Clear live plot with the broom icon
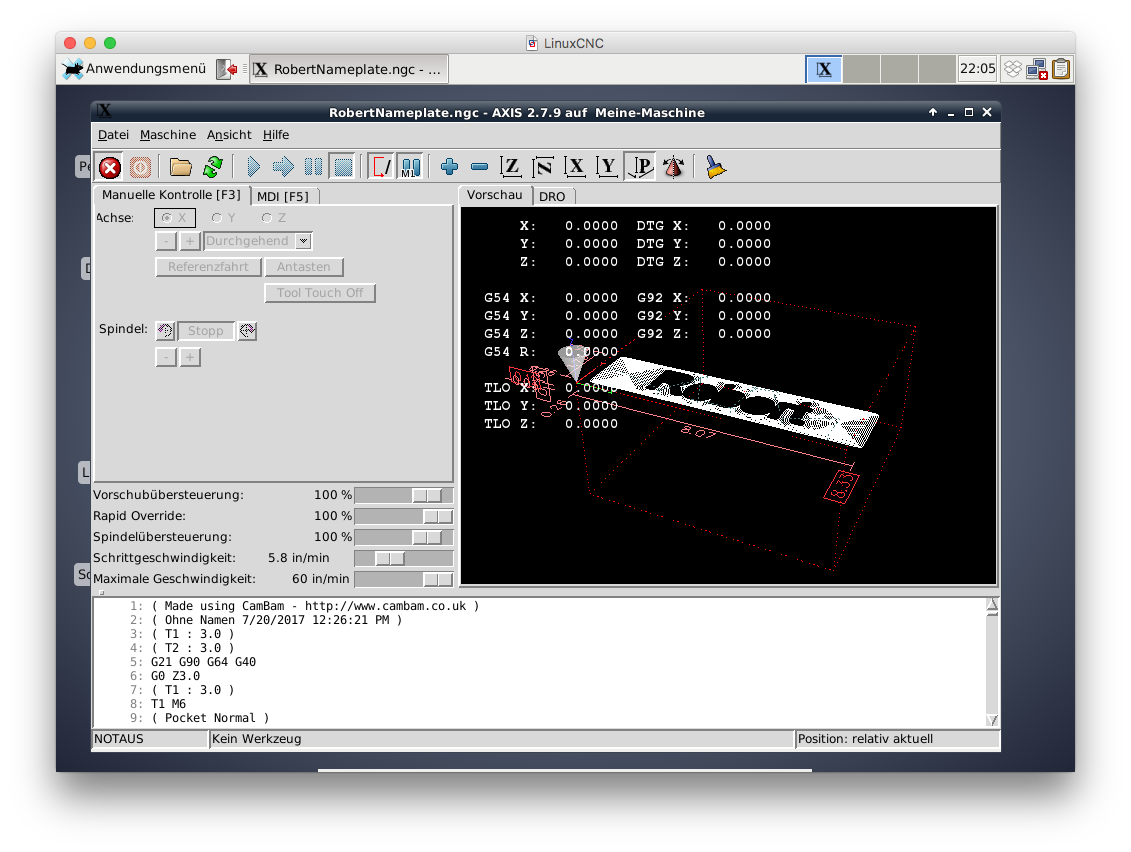The width and height of the screenshot is (1131, 852). pyautogui.click(x=715, y=167)
